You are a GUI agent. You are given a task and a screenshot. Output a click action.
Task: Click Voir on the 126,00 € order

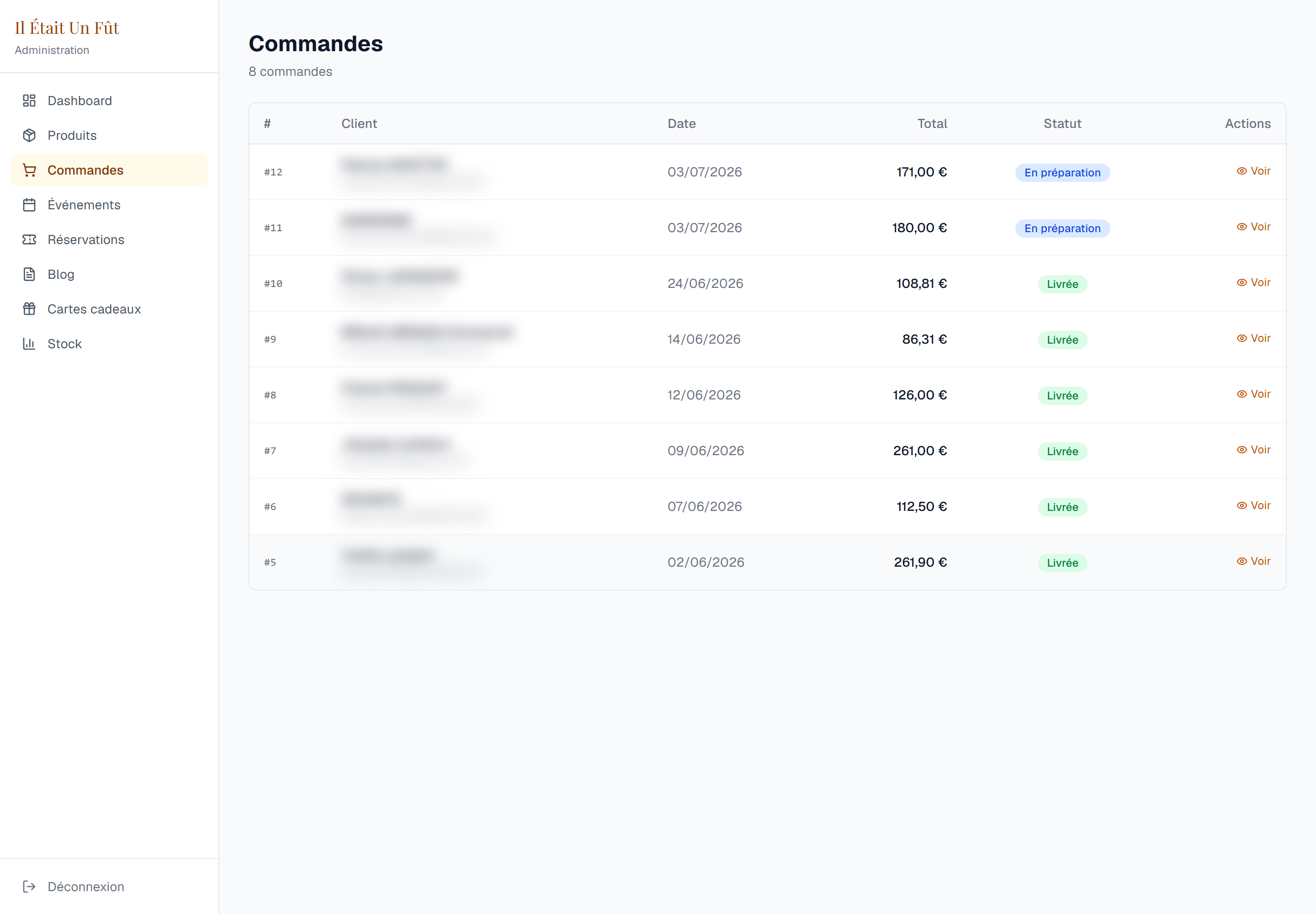[1253, 394]
